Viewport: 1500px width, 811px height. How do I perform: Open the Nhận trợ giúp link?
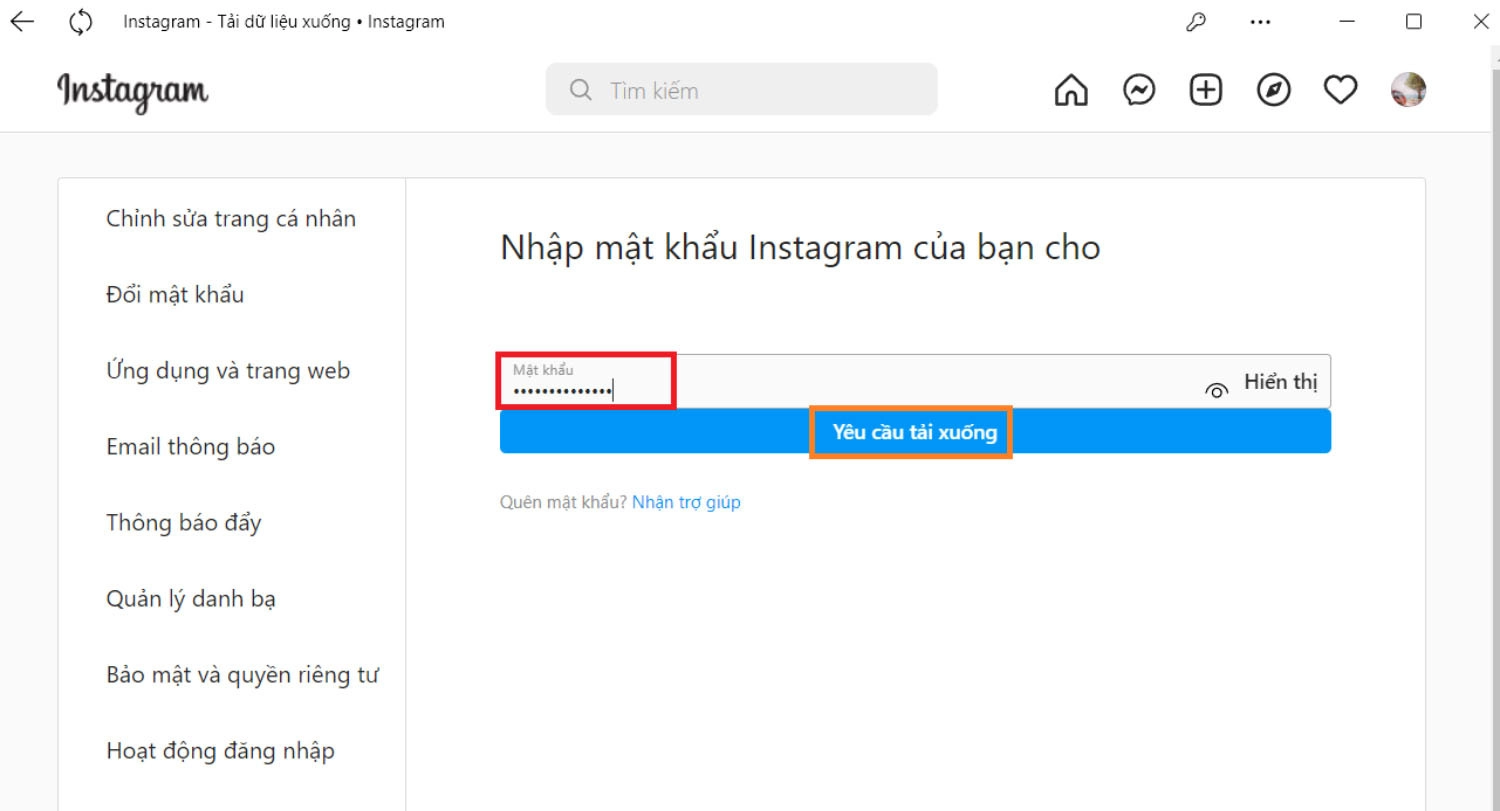tap(686, 502)
